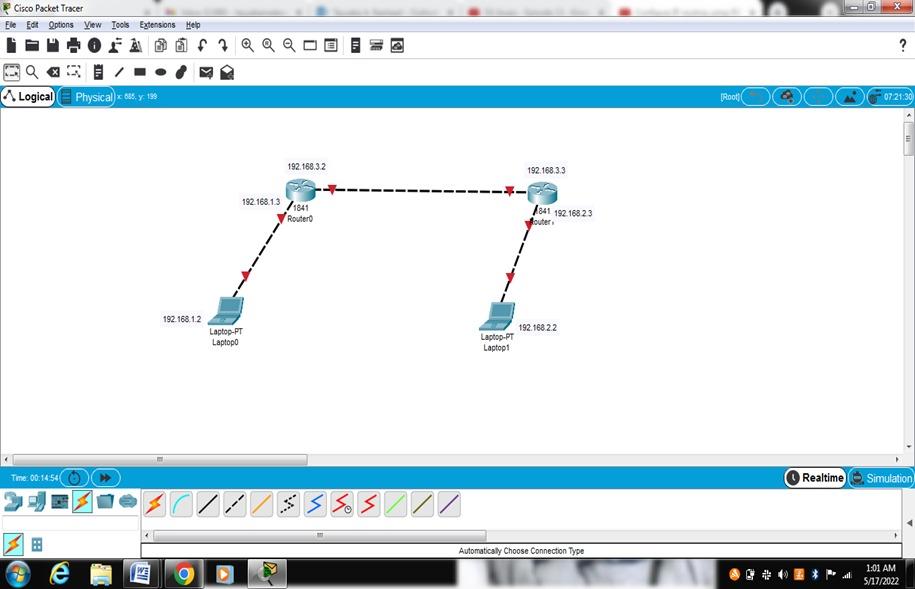This screenshot has height=589, width=915.
Task: Open the Options menu
Action: pos(61,25)
